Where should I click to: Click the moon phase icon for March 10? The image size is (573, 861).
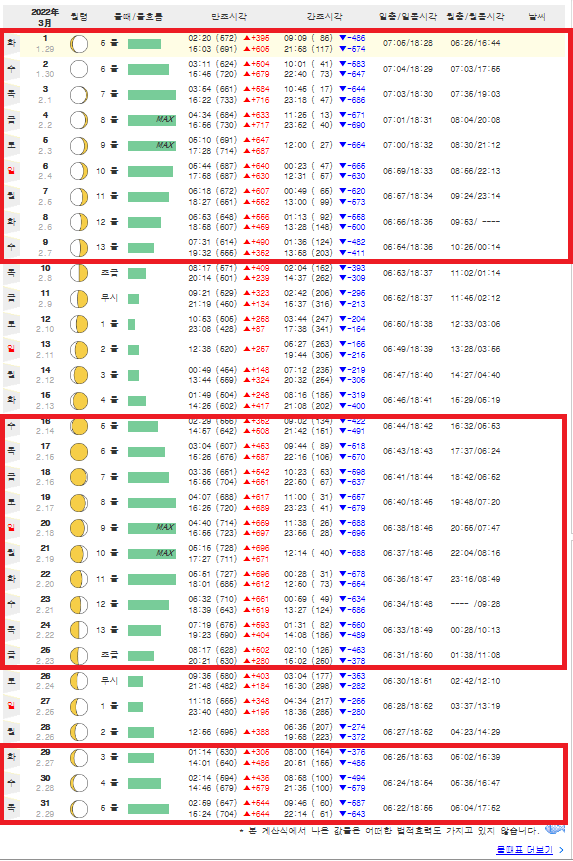click(79, 273)
